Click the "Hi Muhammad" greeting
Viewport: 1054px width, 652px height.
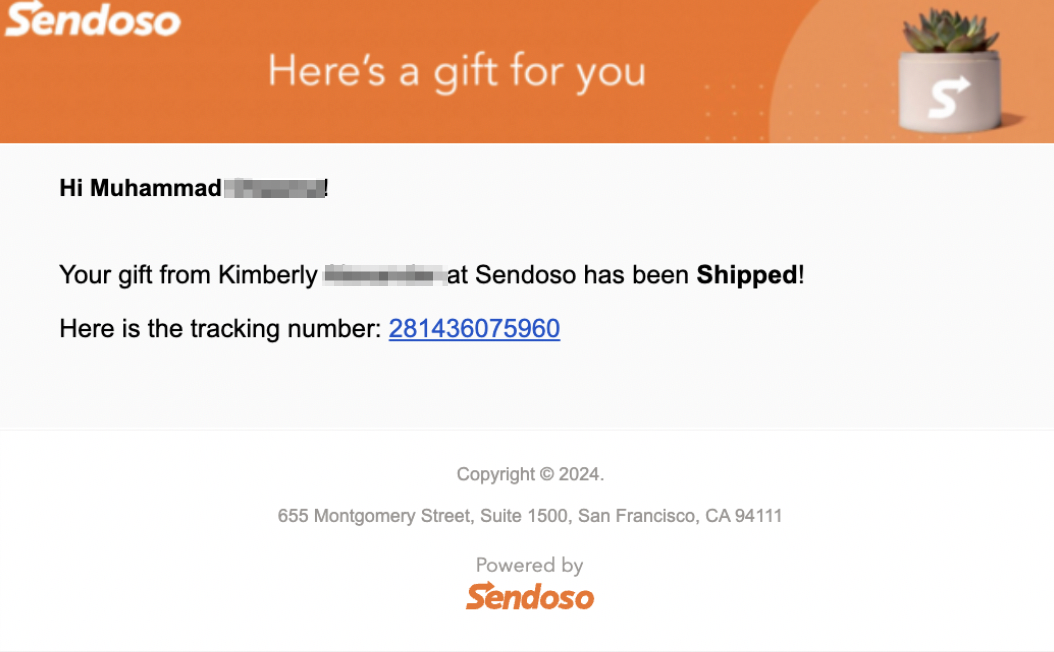[x=140, y=188]
